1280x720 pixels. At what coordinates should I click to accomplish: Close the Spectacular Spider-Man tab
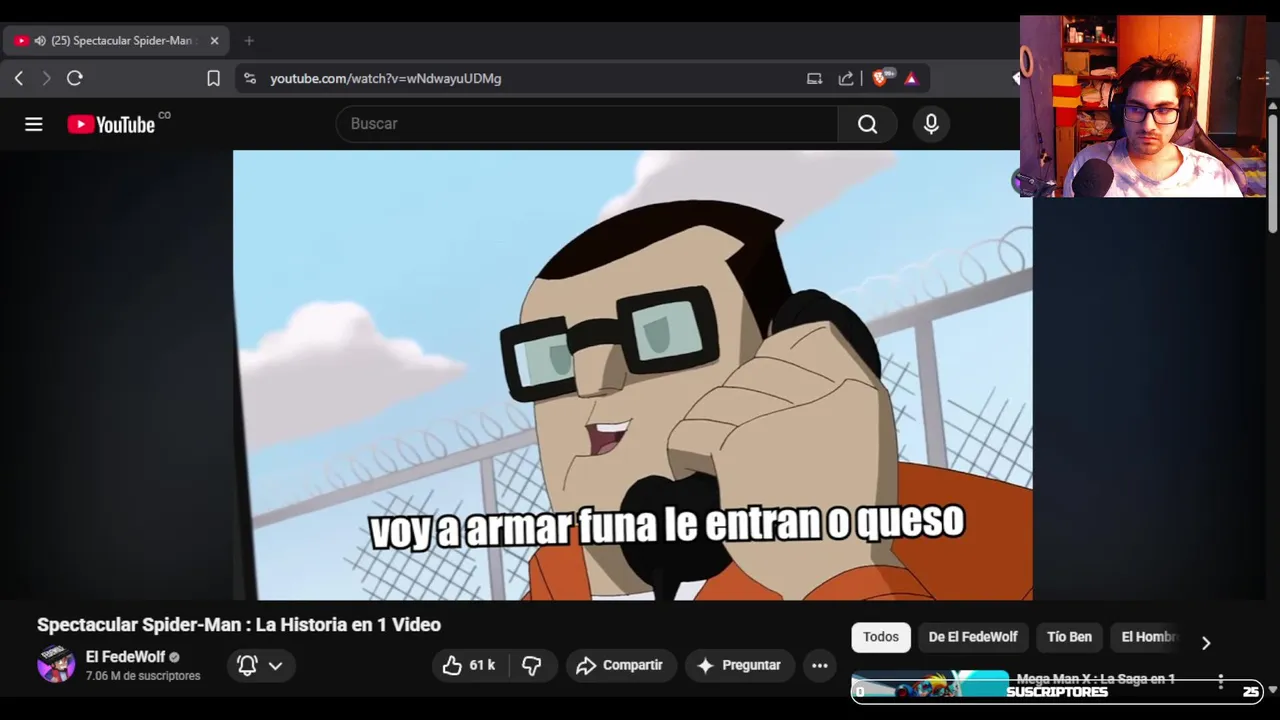coord(214,41)
